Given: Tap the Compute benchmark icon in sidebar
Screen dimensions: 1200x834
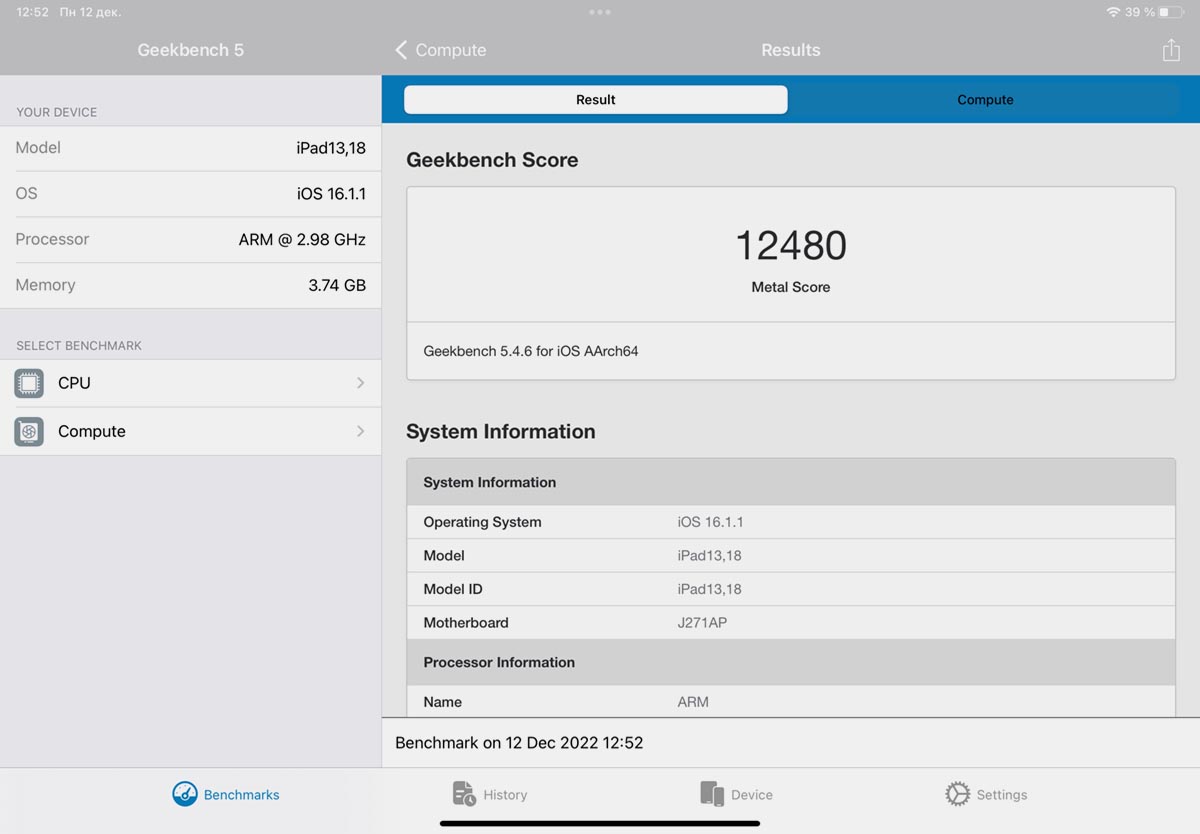Looking at the screenshot, I should 29,431.
